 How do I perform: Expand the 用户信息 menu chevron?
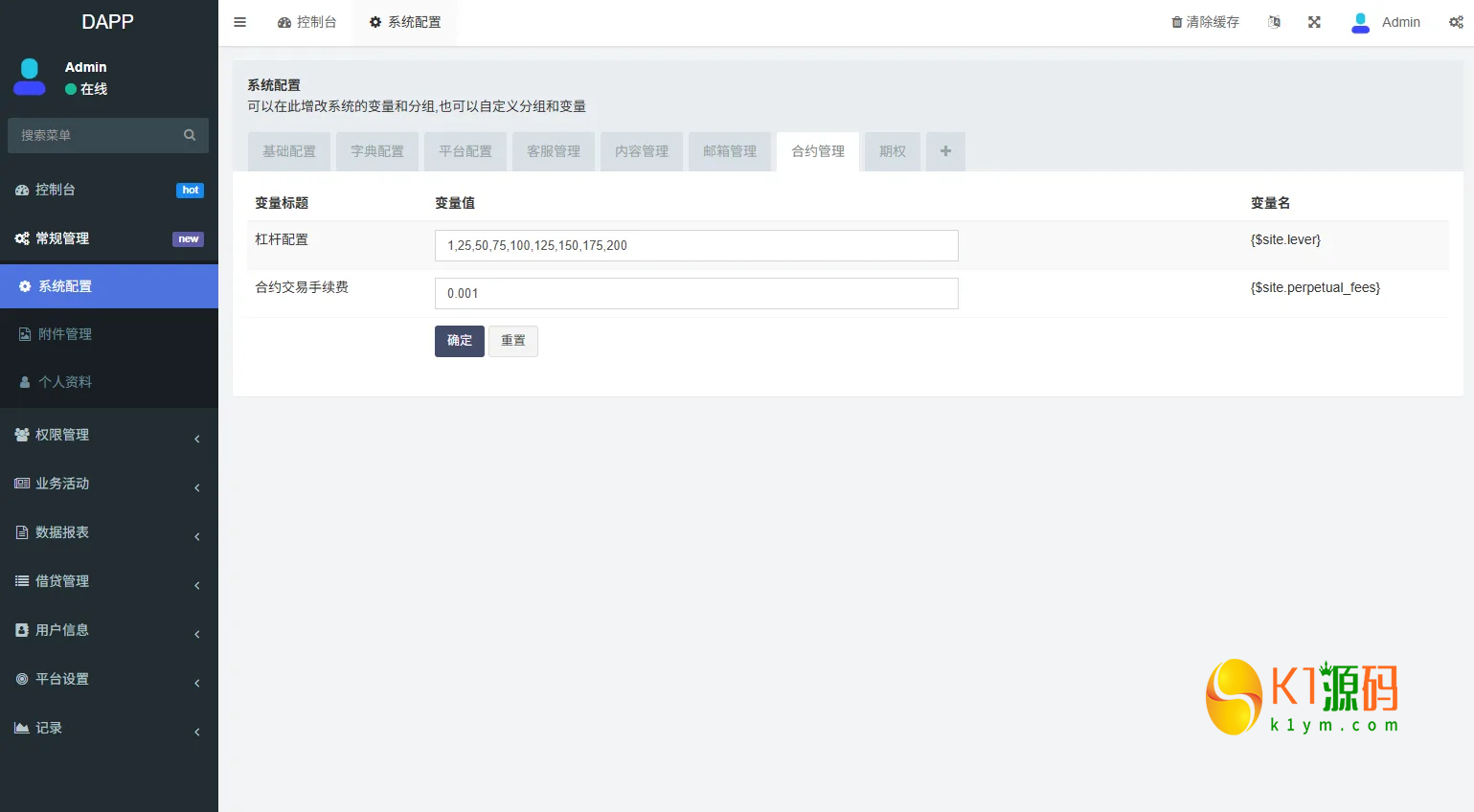pos(197,634)
